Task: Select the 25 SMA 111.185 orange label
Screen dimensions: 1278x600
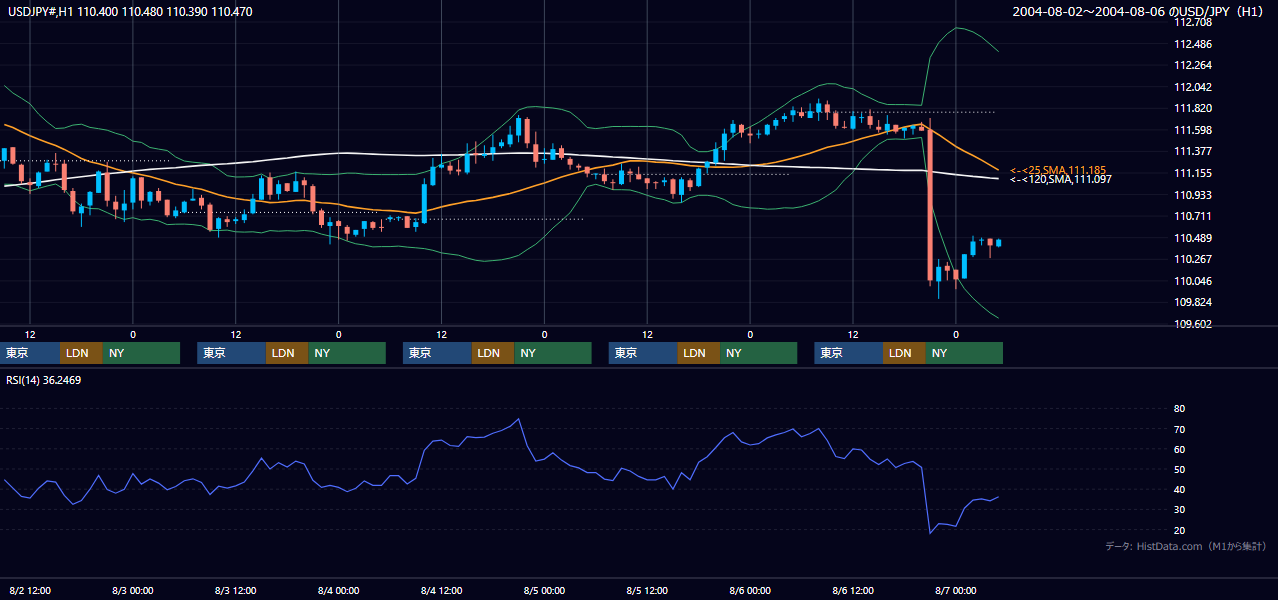Action: (x=1058, y=170)
